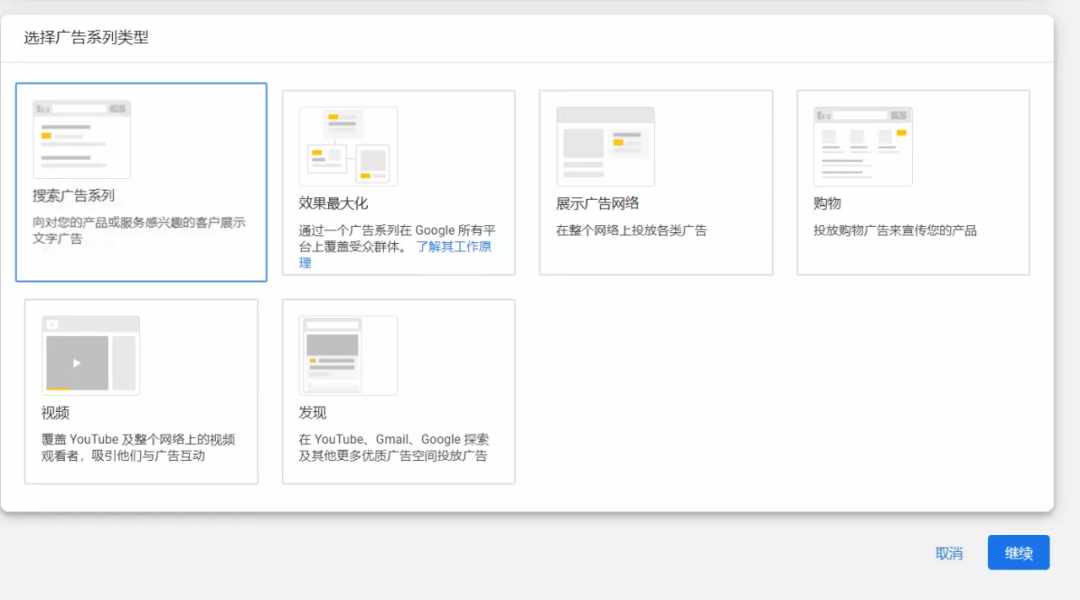1080x600 pixels.
Task: Click the dialog heading 选择广告系列类型
Action: coord(86,38)
